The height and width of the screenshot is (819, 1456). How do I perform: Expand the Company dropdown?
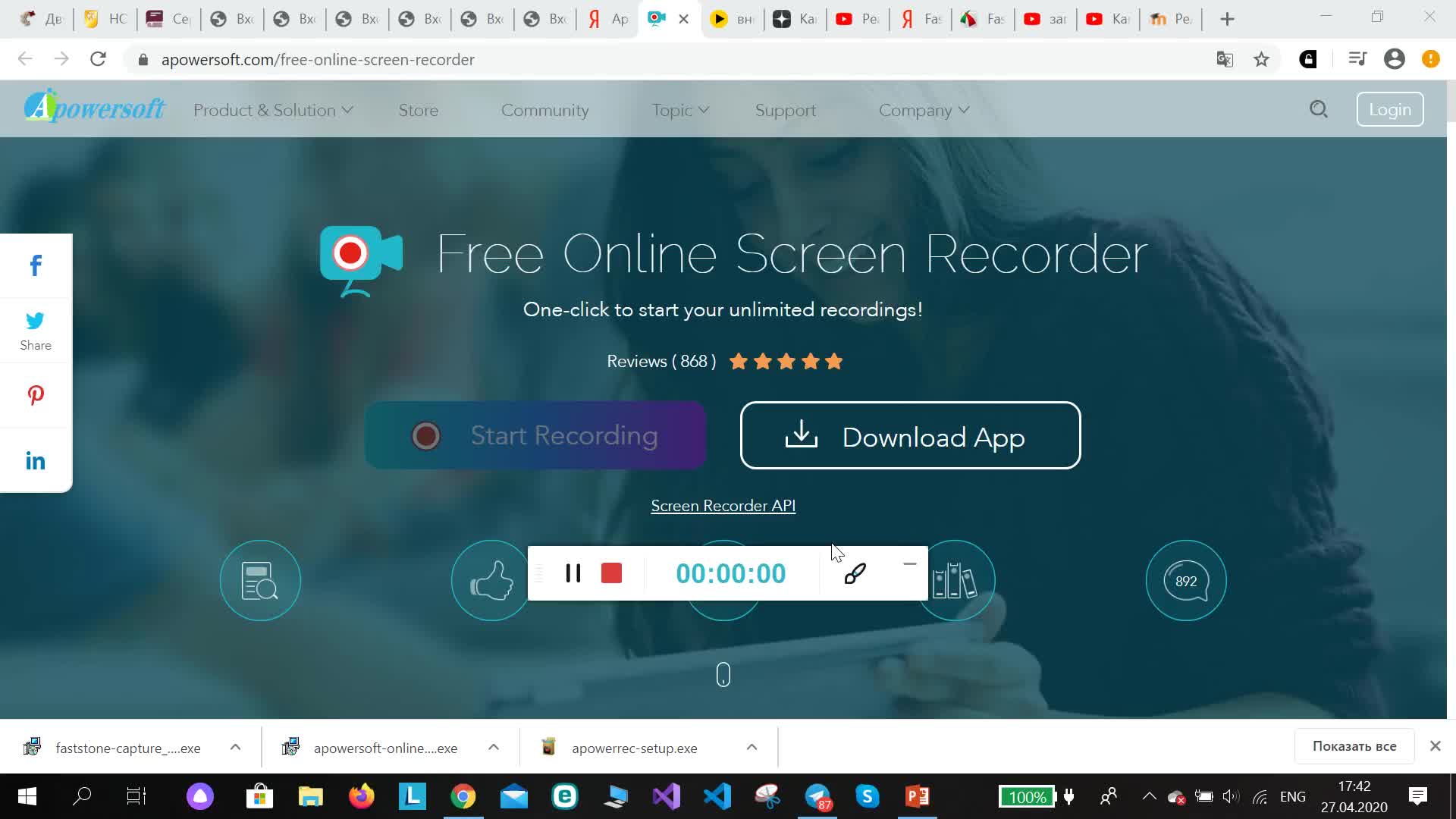(x=924, y=110)
